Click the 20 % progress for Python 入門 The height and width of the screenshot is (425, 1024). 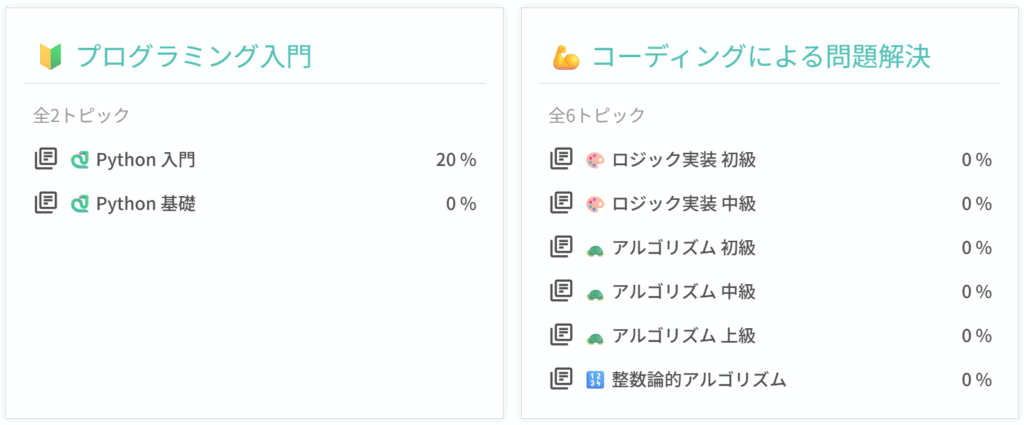tap(456, 160)
